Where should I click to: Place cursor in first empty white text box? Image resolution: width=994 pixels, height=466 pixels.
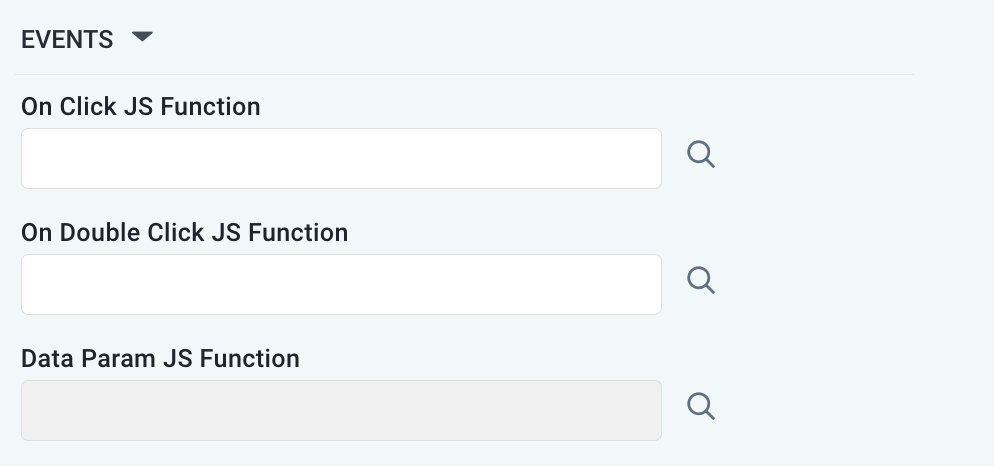pos(341,158)
